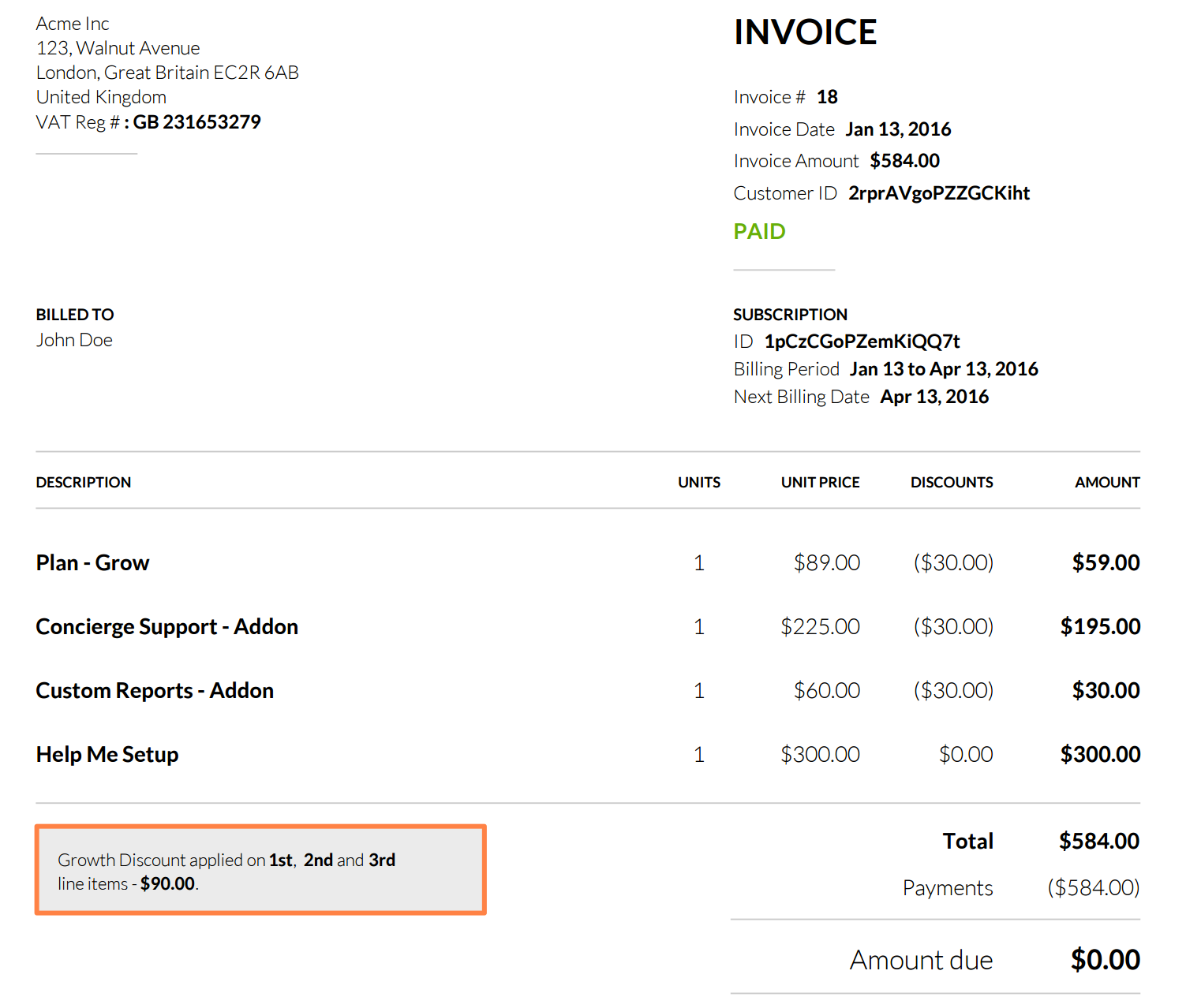Click the Acme Inc company name
This screenshot has width=1201, height=1008.
tap(73, 24)
